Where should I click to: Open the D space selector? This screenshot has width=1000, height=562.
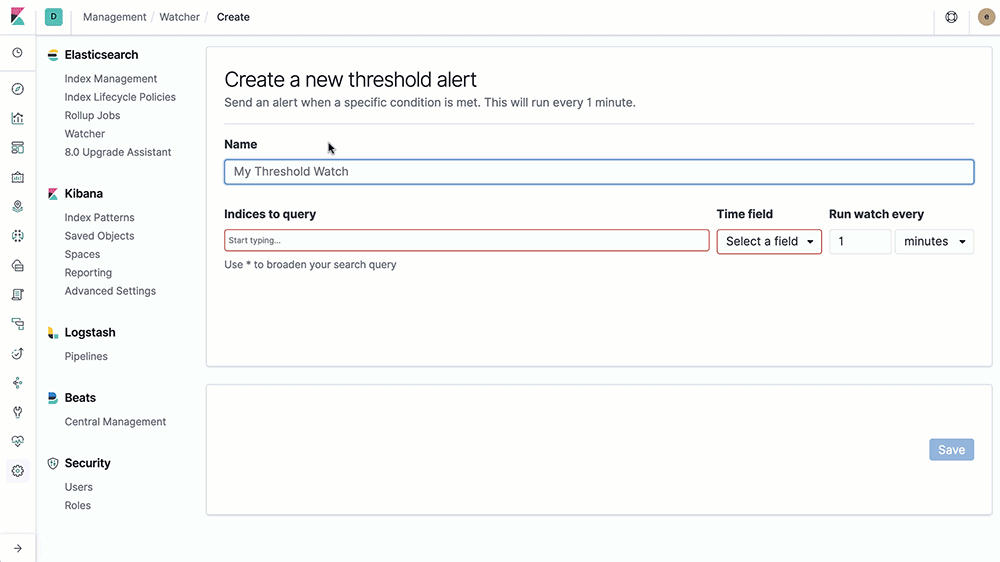[x=54, y=17]
